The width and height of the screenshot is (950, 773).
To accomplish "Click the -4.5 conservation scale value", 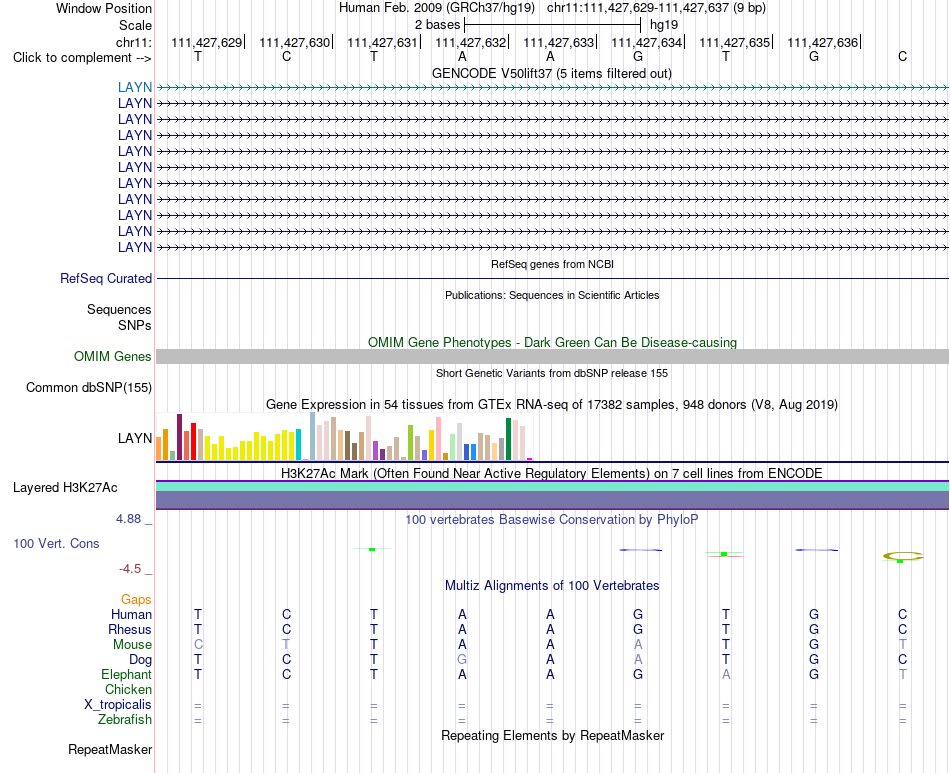I will click(130, 569).
